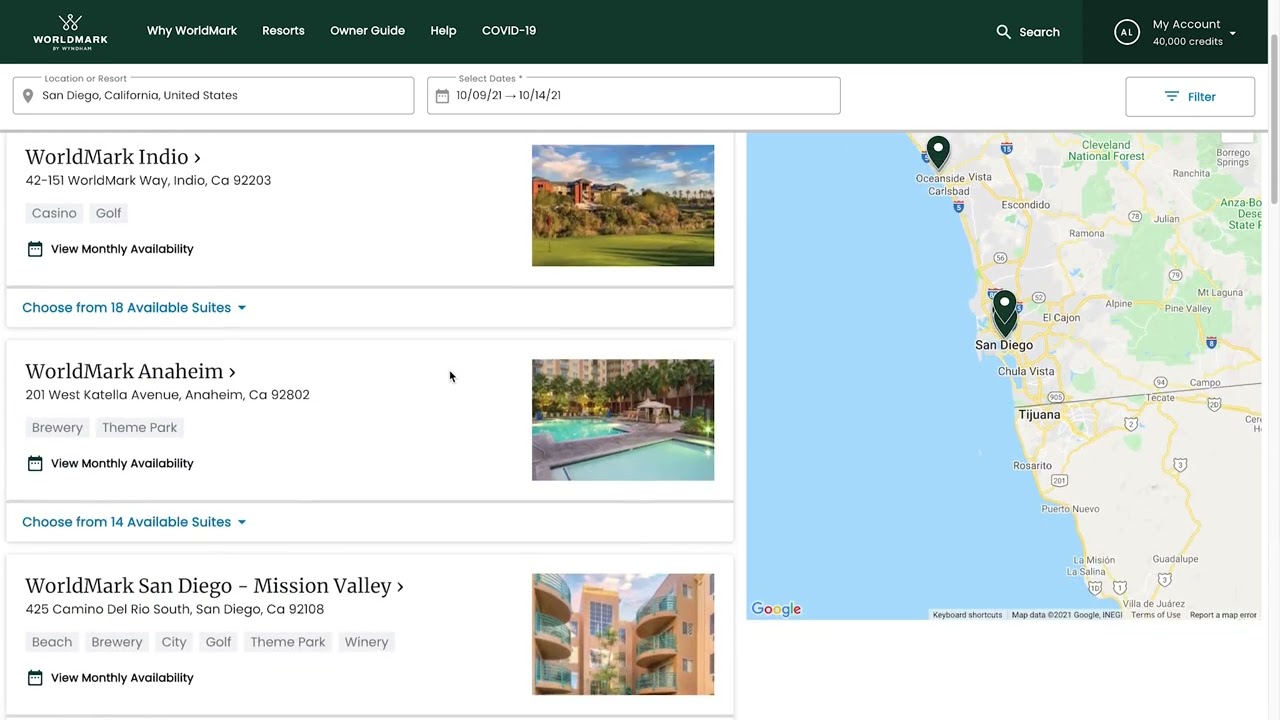Click Golf tag under Mission Valley
The height and width of the screenshot is (720, 1280).
(x=218, y=642)
